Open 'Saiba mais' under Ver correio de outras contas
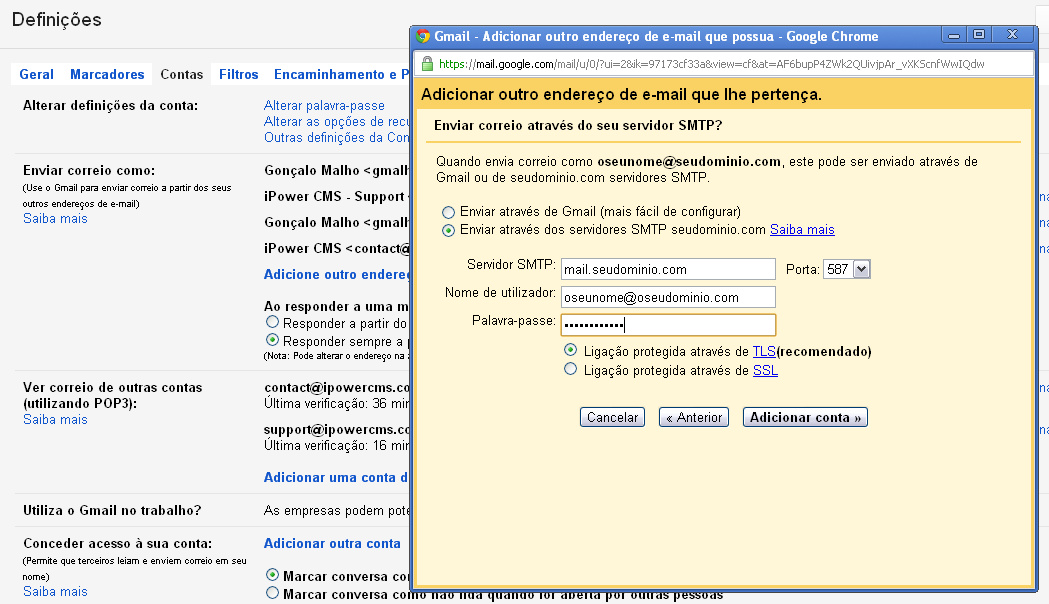This screenshot has width=1049, height=604. pos(56,419)
